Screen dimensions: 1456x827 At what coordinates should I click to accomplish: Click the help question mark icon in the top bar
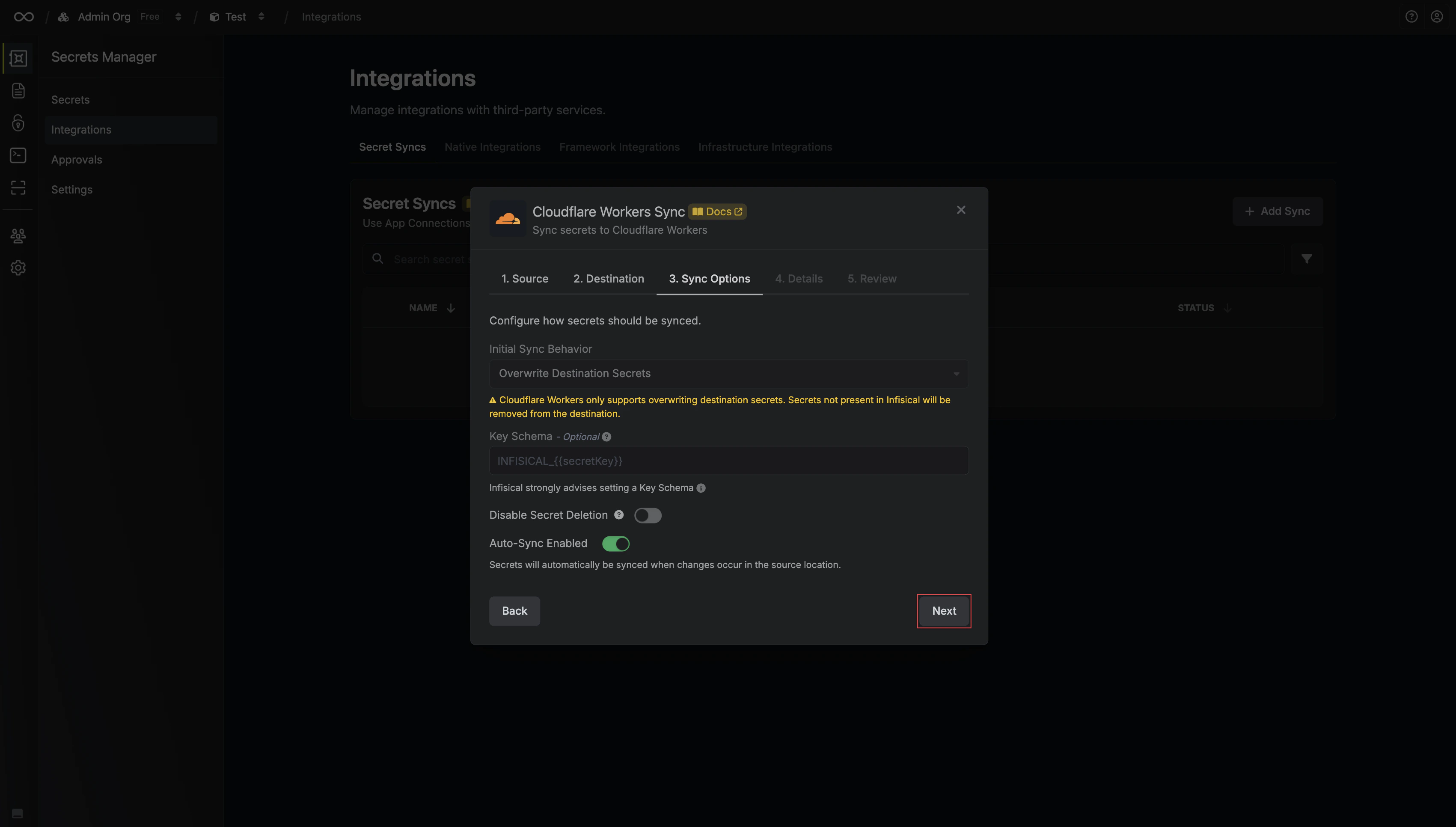tap(1411, 16)
